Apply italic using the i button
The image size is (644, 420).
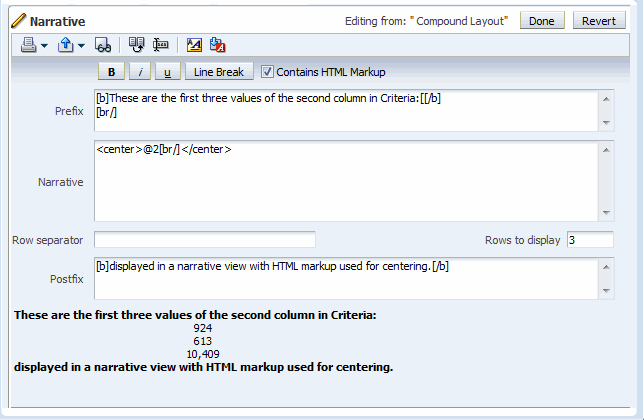[x=140, y=72]
